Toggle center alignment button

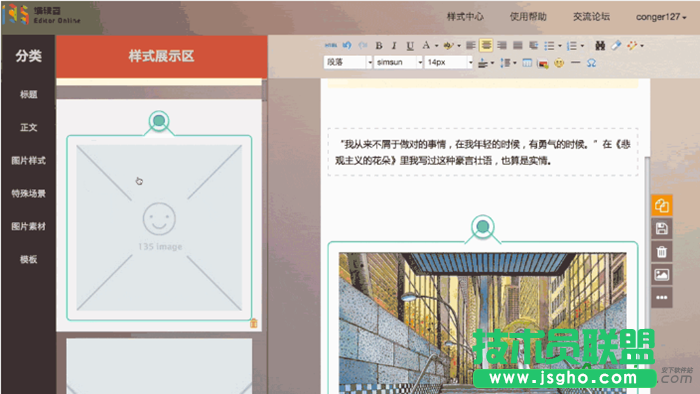[x=486, y=45]
